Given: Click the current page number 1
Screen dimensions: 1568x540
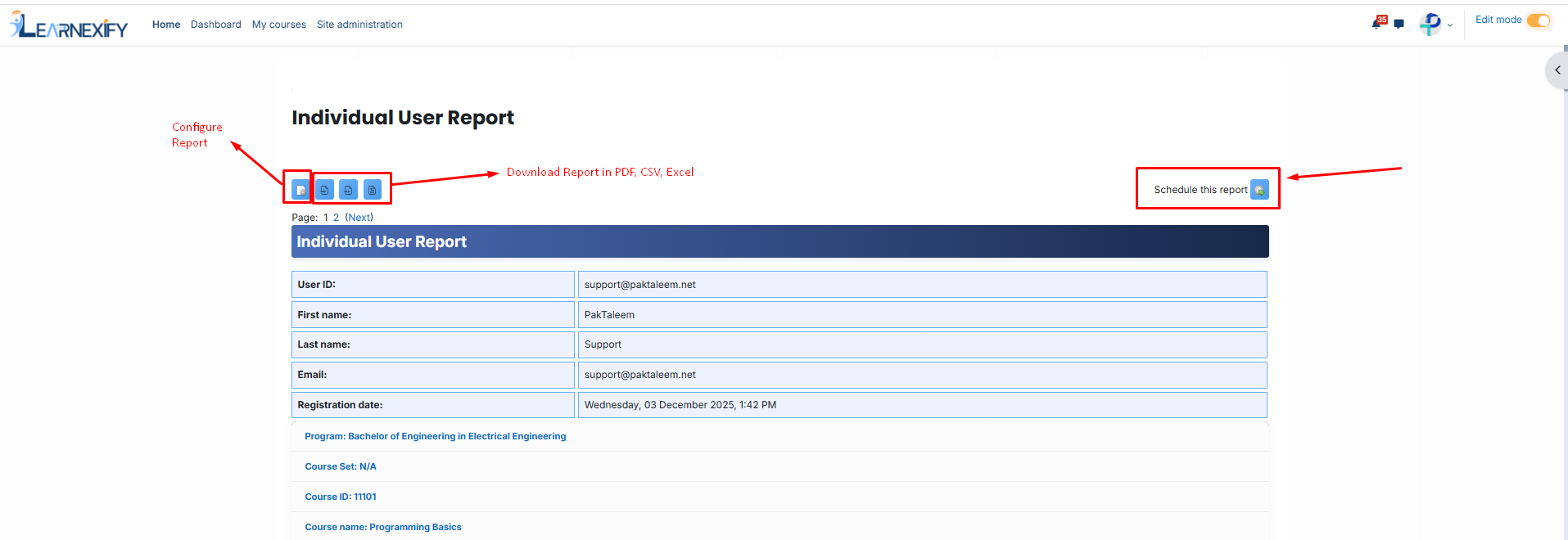Looking at the screenshot, I should point(326,218).
